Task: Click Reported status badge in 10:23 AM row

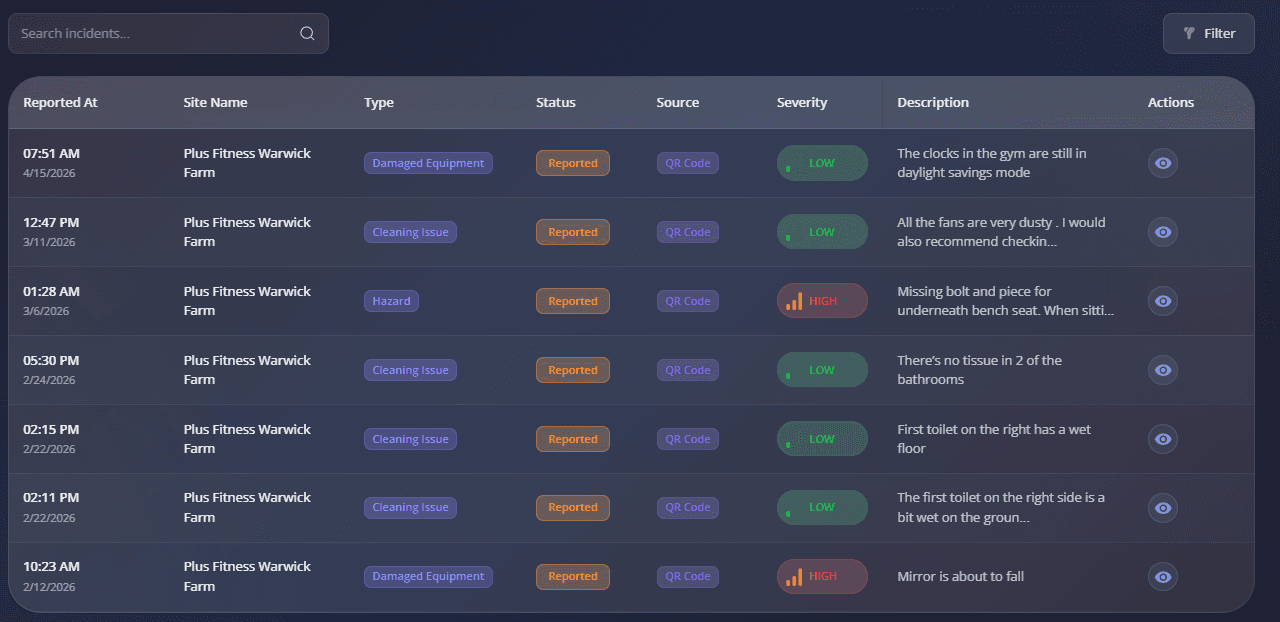Action: pos(573,576)
